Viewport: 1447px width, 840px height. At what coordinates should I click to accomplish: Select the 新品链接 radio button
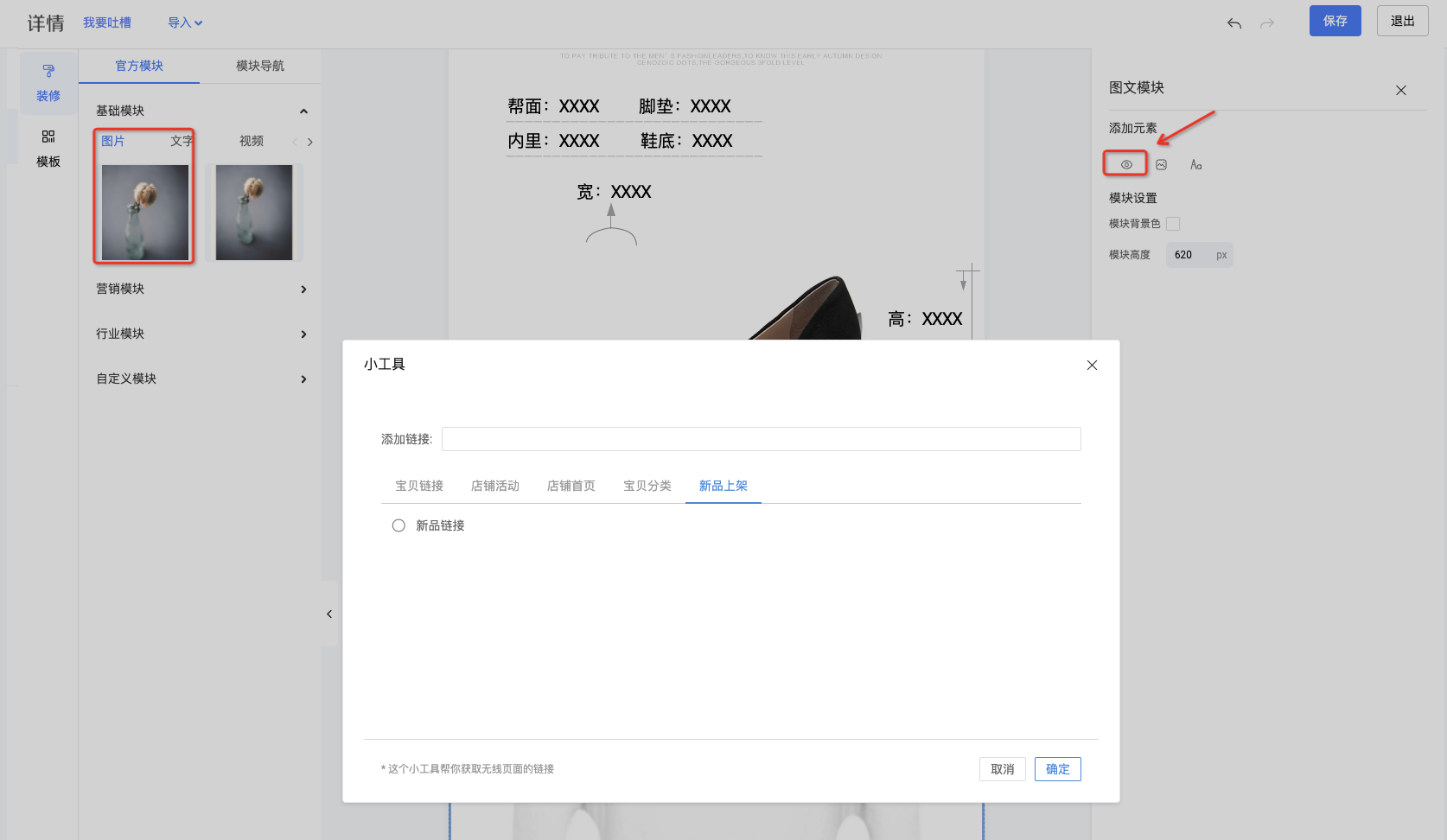tap(398, 525)
